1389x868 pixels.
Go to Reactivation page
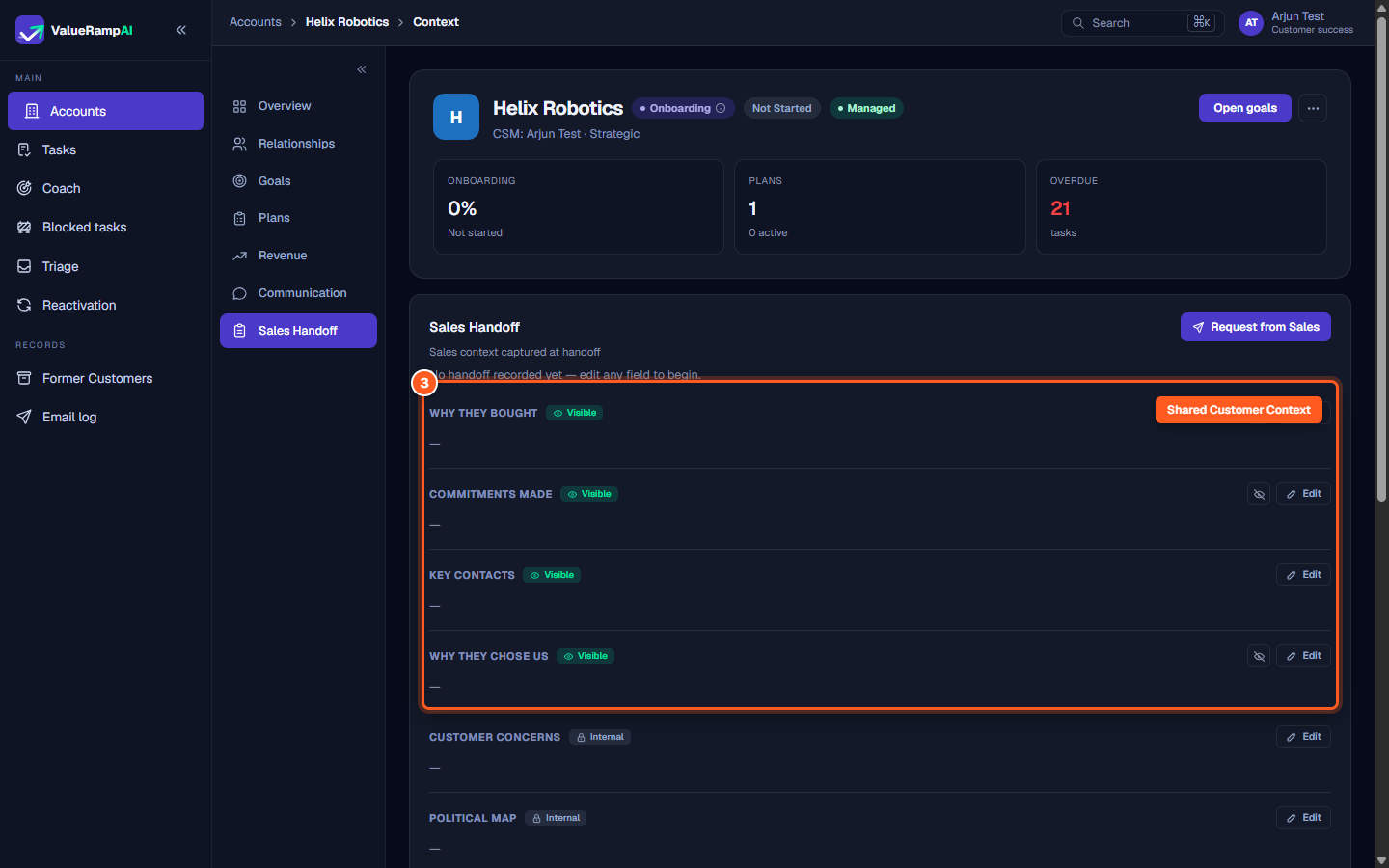coord(105,305)
